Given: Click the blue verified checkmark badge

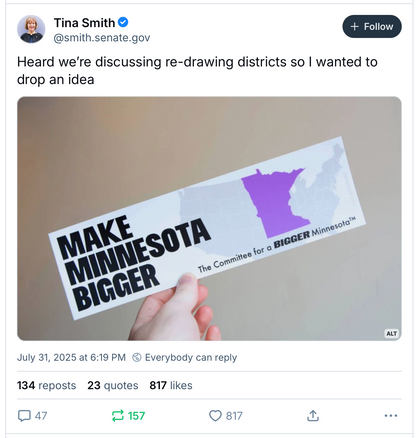Looking at the screenshot, I should pyautogui.click(x=123, y=23).
